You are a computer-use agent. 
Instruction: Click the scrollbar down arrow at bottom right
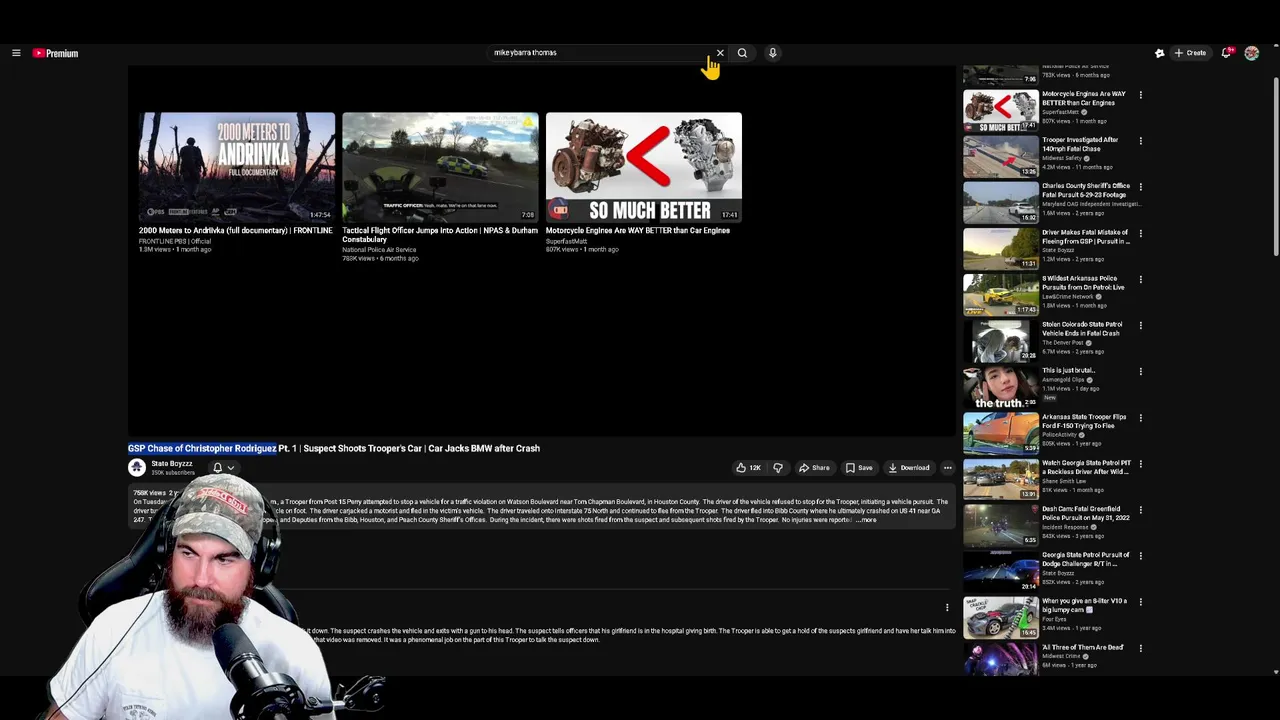click(x=1275, y=673)
